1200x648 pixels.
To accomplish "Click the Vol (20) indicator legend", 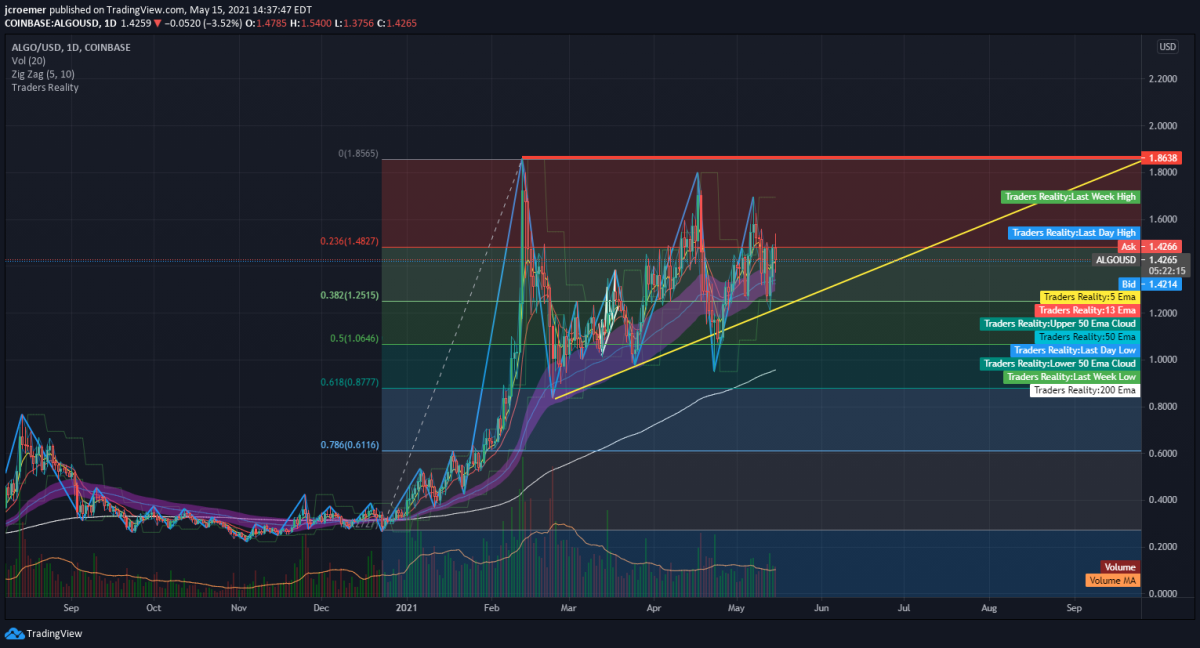I will (x=30, y=61).
